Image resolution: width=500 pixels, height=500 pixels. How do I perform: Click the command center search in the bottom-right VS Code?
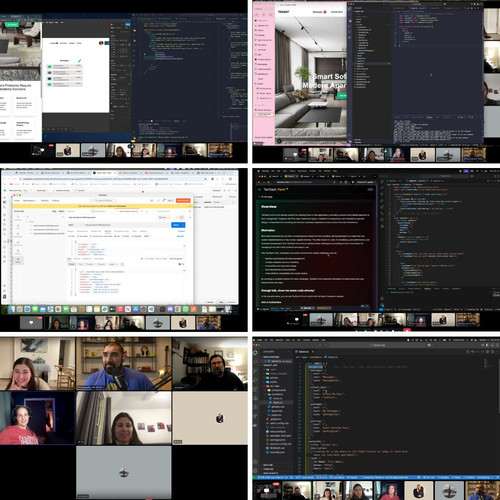click(378, 345)
